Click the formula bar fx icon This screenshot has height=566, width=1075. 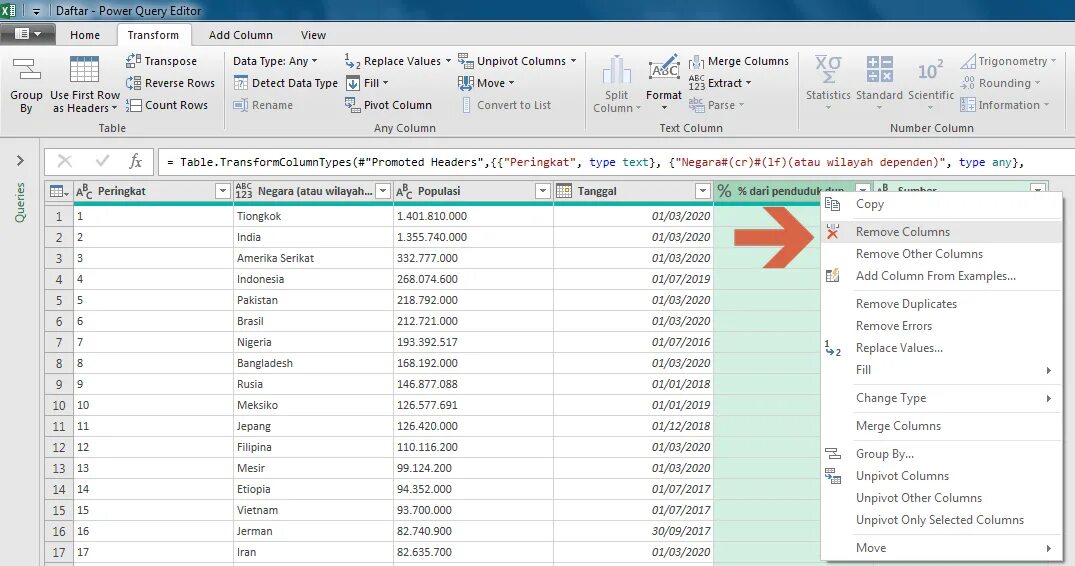(136, 162)
